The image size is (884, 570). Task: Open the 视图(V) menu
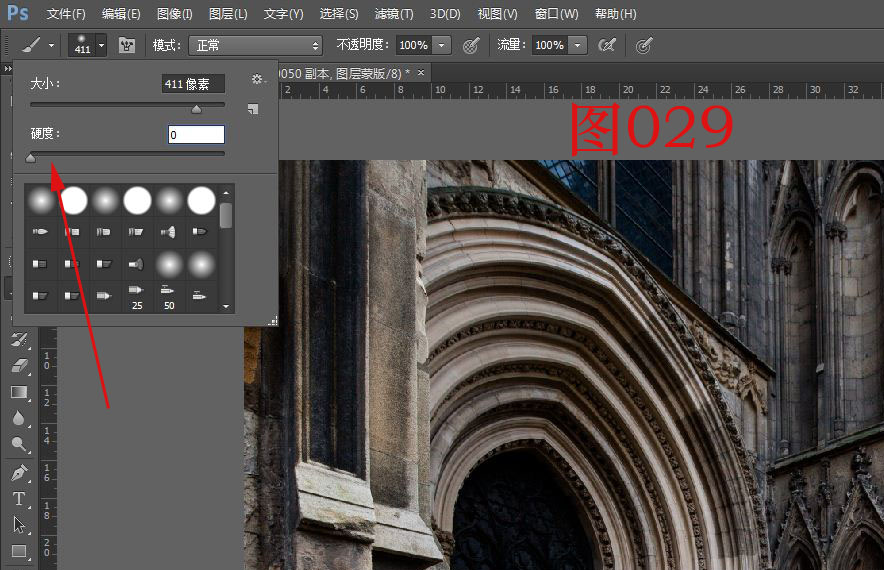click(497, 14)
